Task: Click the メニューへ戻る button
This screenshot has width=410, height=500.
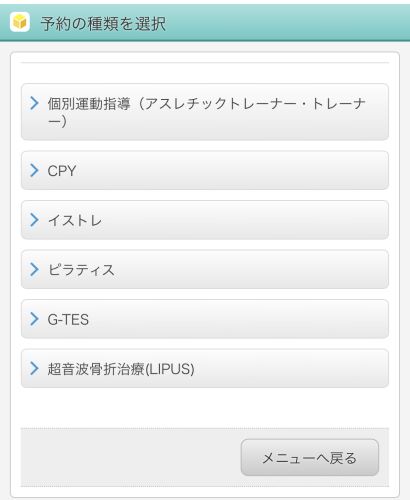Action: point(310,457)
